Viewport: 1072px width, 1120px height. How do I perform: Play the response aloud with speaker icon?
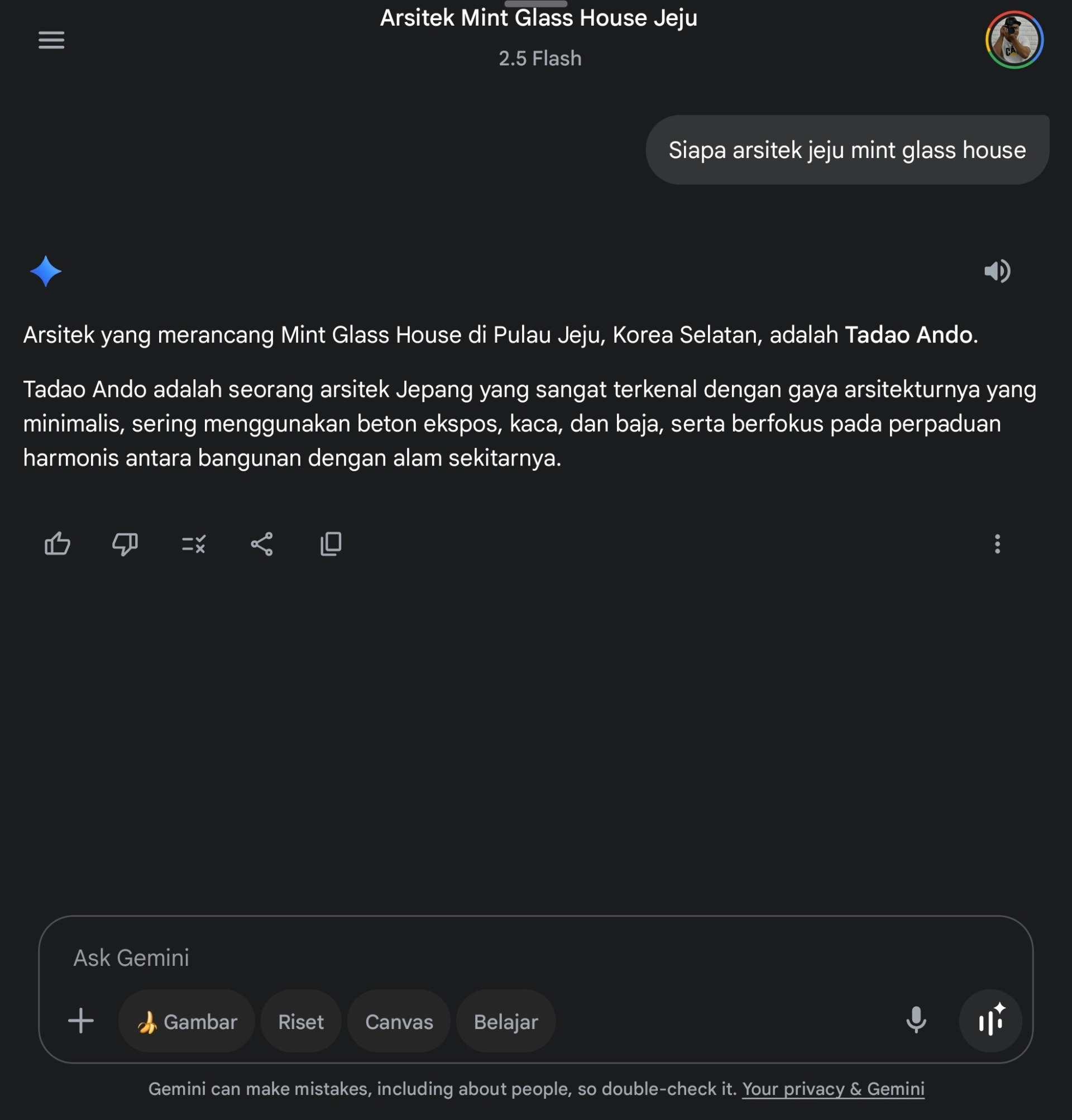(x=997, y=271)
